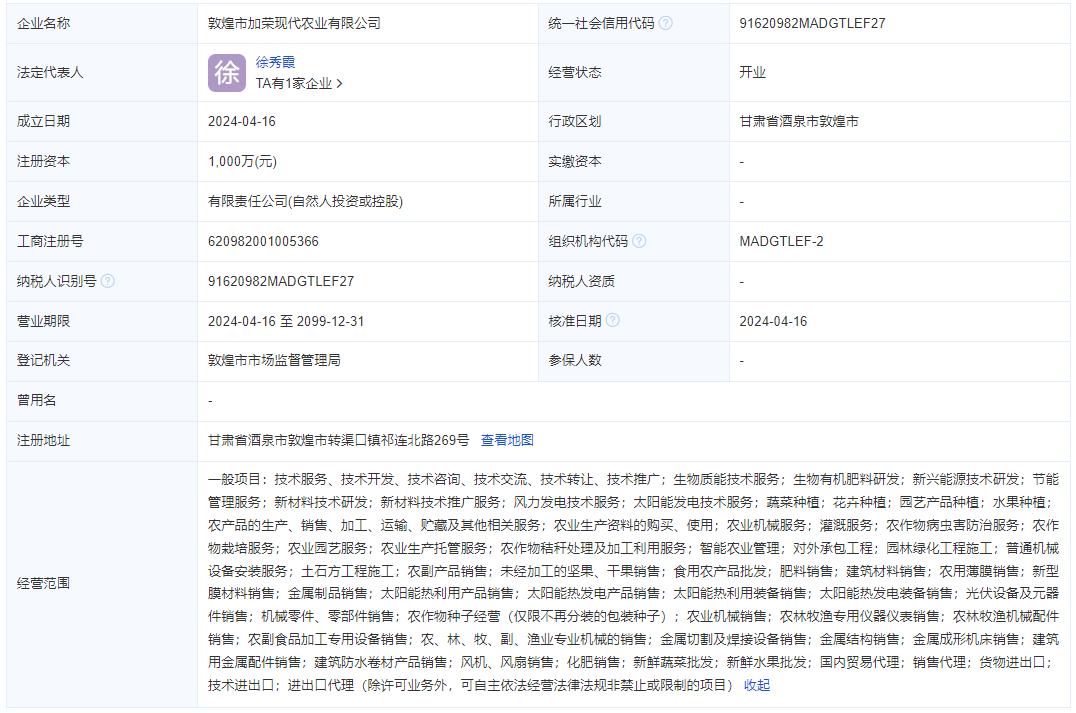Click help icon beside 统一社会信用代码
This screenshot has height=713, width=1076.
[x=666, y=23]
